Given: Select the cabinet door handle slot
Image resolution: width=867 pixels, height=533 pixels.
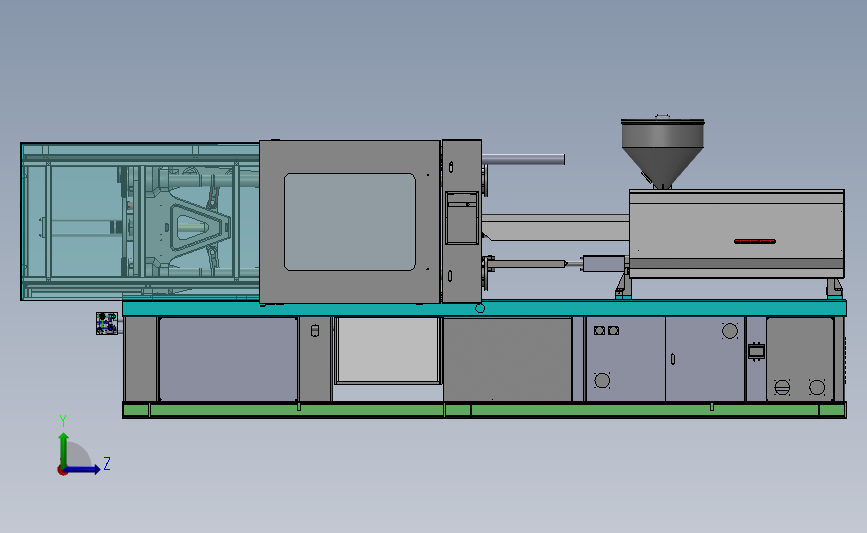Looking at the screenshot, I should [673, 359].
